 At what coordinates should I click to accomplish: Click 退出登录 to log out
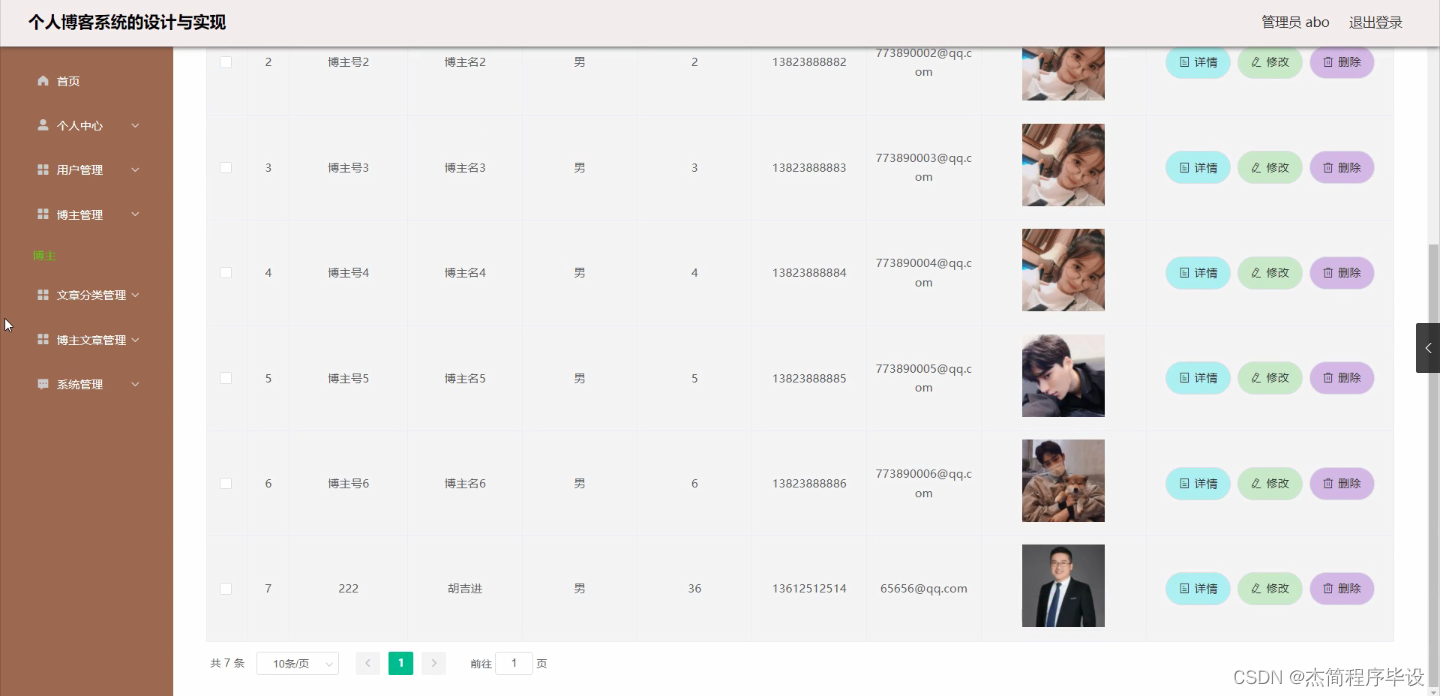coord(1376,21)
